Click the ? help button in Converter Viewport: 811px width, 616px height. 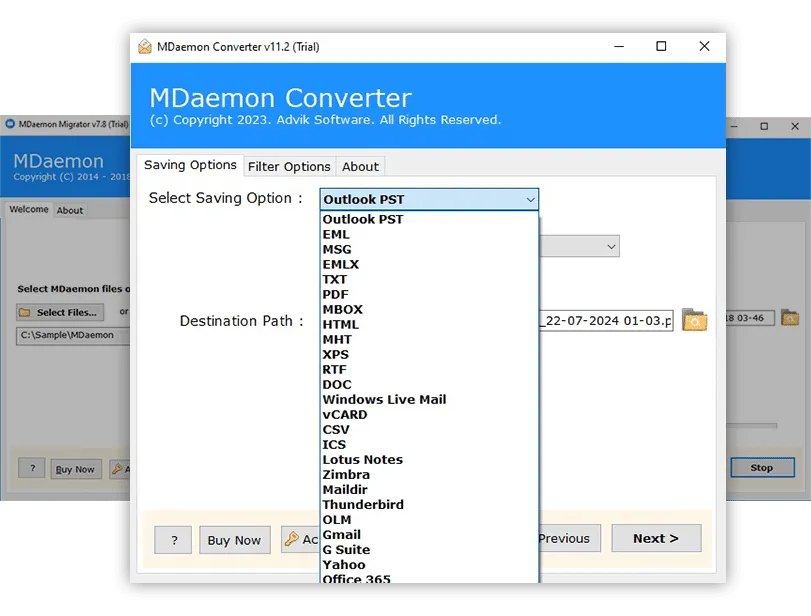point(173,540)
